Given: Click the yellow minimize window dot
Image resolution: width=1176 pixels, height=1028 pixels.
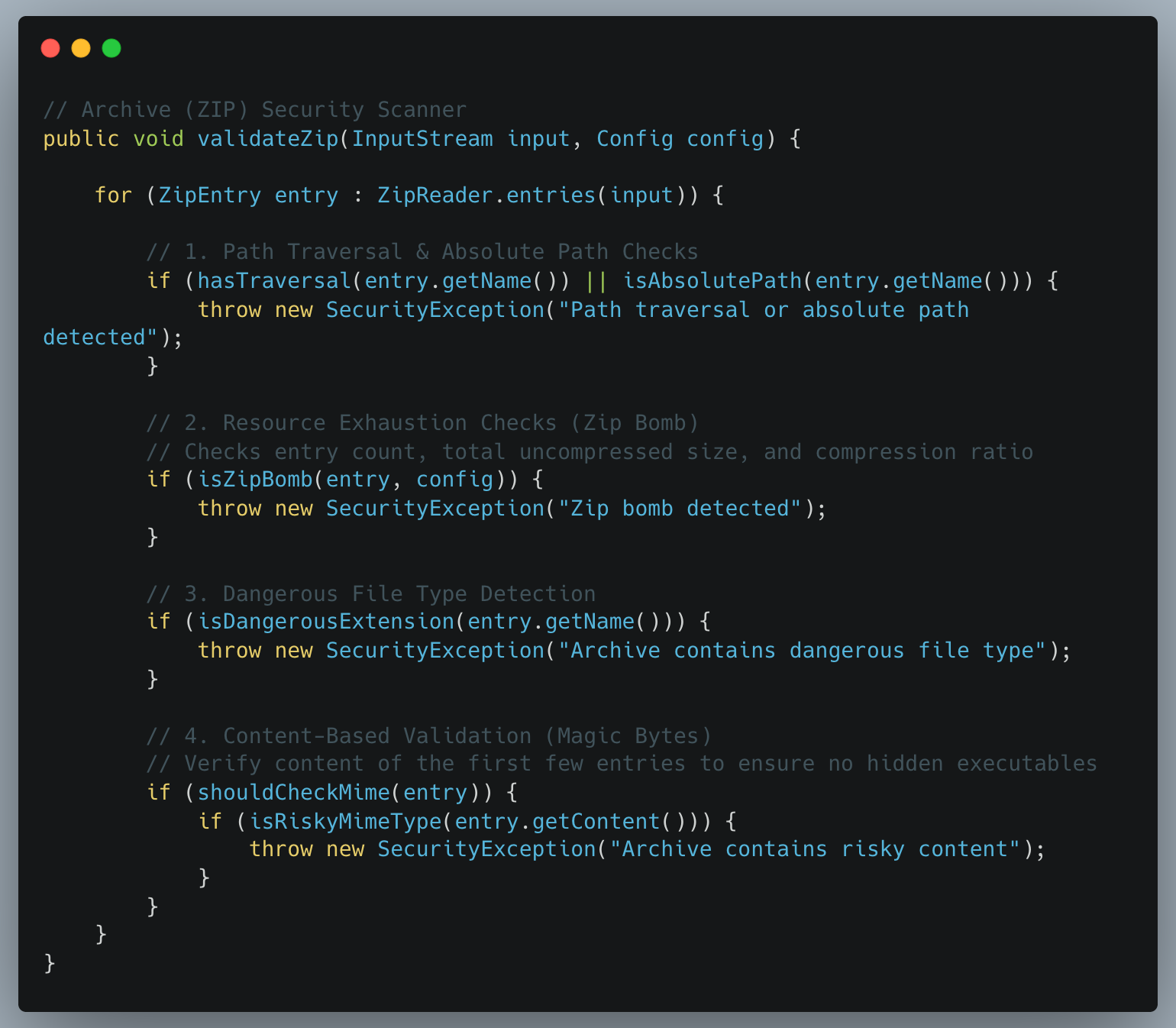Looking at the screenshot, I should click(81, 48).
